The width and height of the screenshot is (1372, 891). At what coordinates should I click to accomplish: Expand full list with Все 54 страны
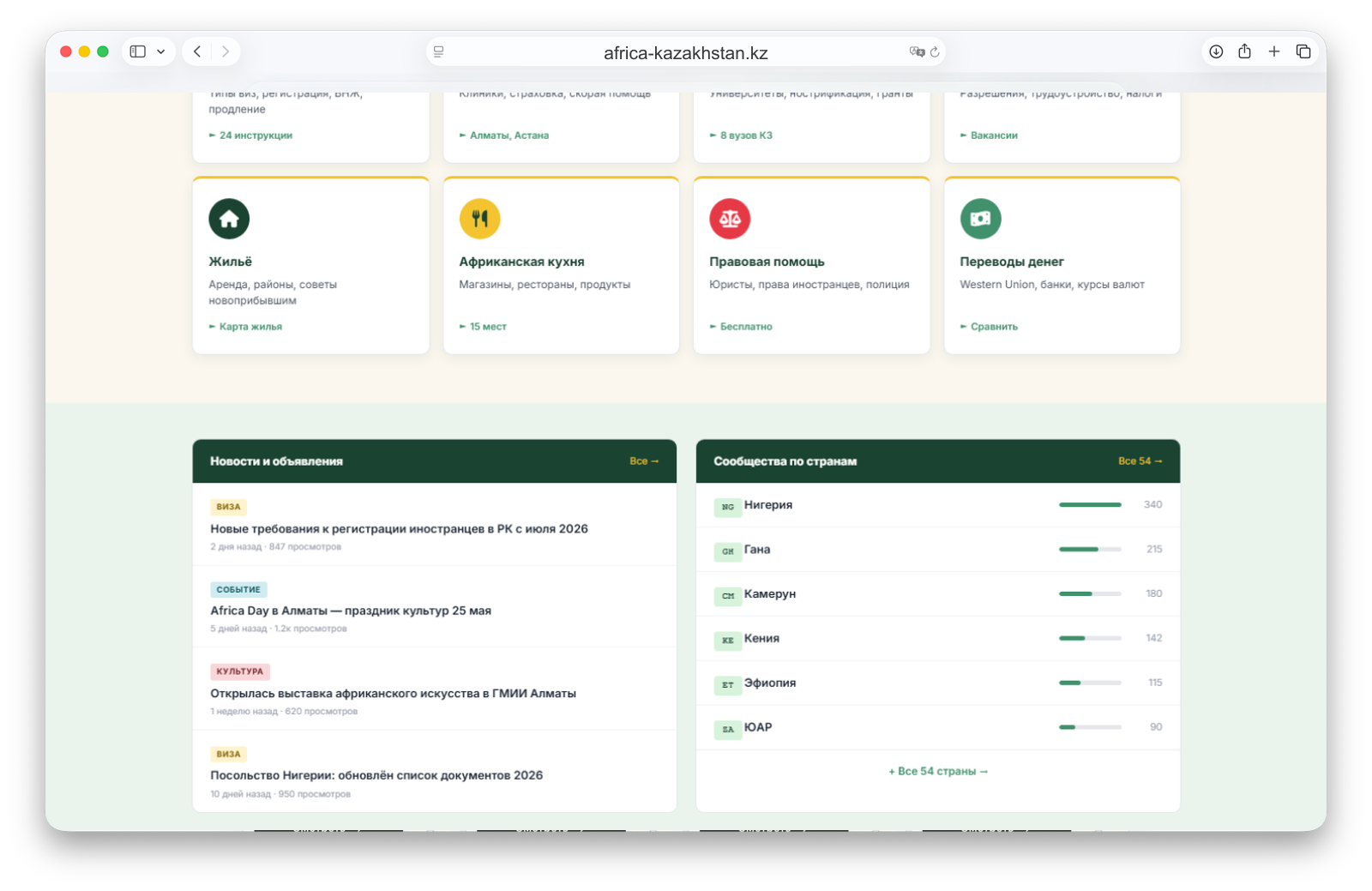[938, 771]
